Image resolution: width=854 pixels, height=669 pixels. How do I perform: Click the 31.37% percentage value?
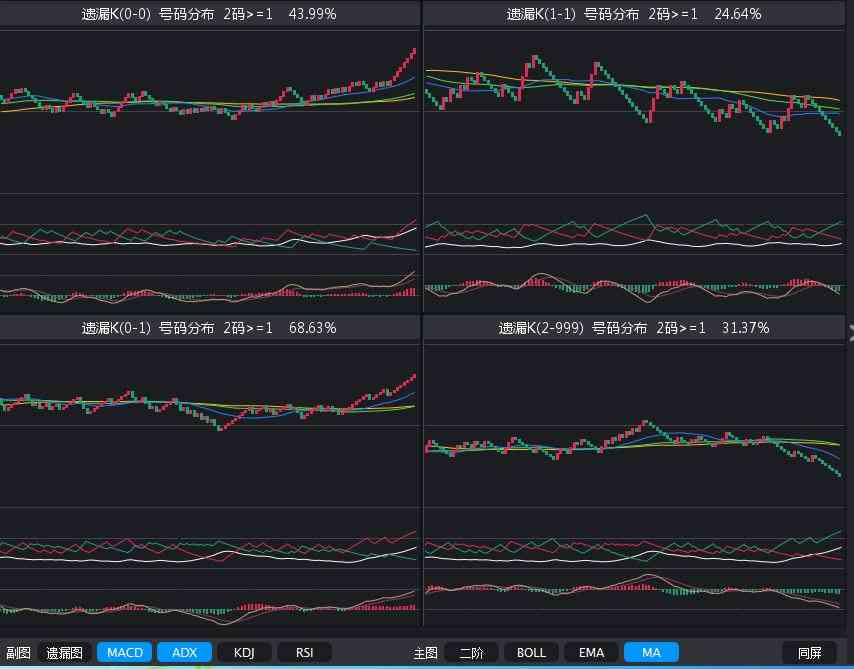pyautogui.click(x=745, y=328)
